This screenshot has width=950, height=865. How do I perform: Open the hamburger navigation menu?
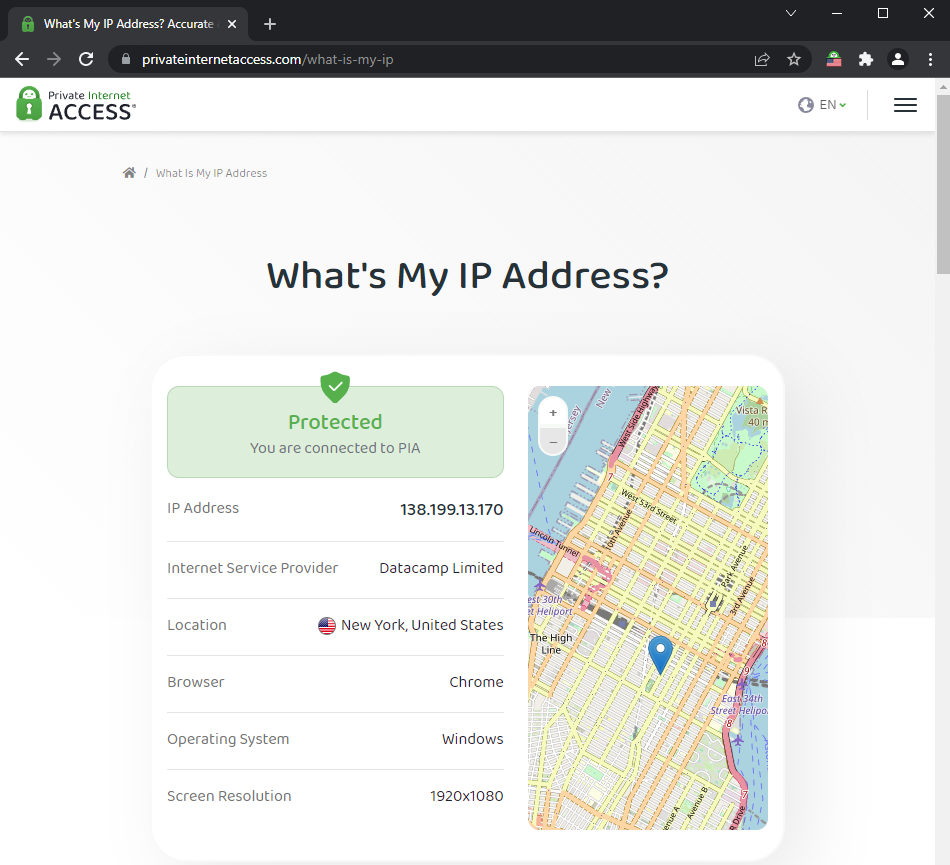pos(905,105)
